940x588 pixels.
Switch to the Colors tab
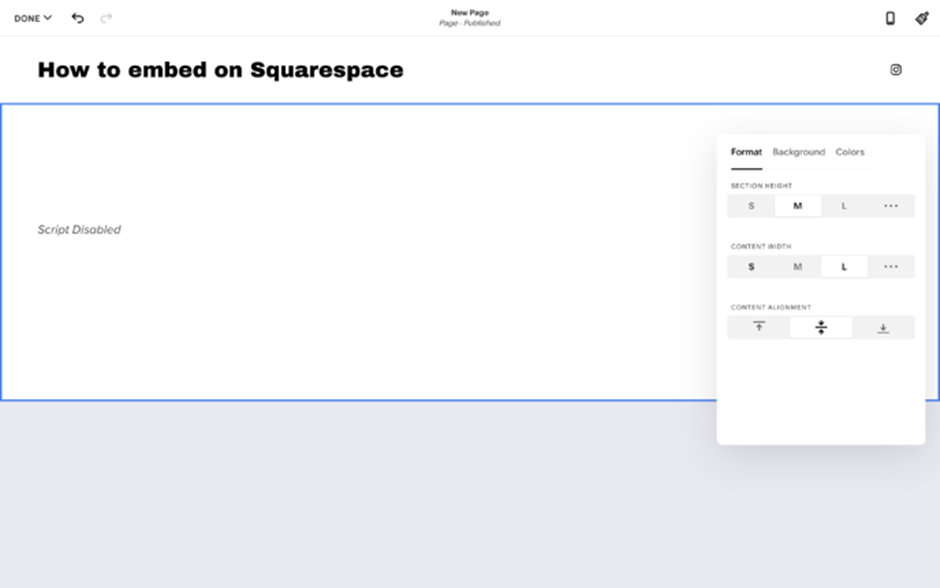click(850, 152)
